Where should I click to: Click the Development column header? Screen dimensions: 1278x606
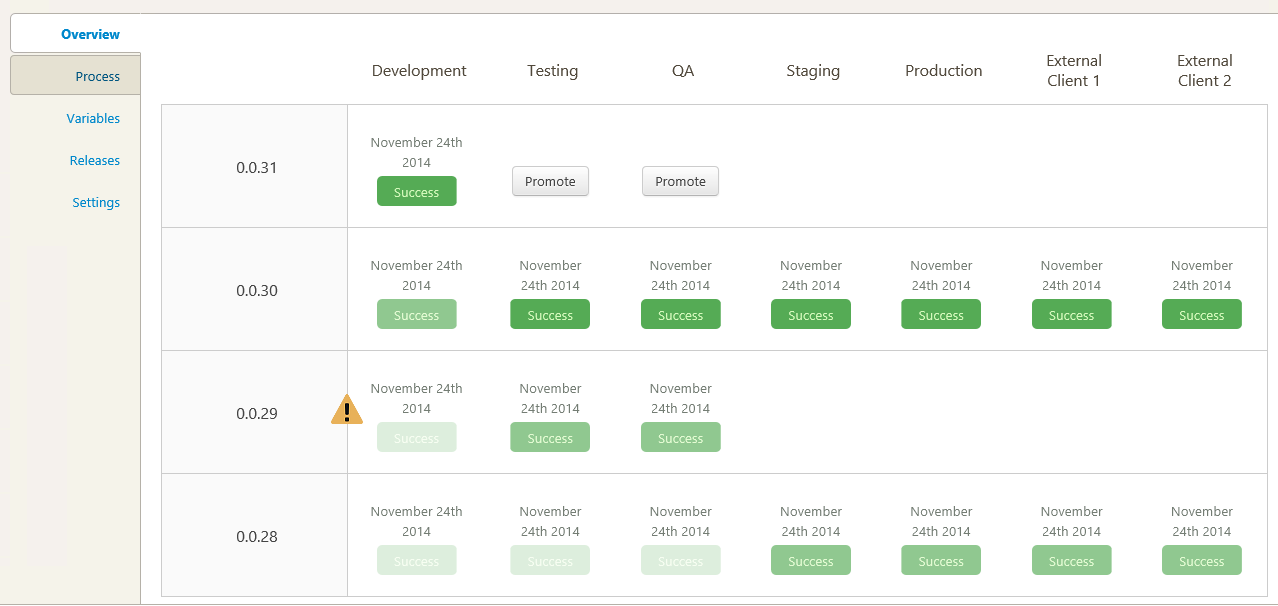(419, 70)
